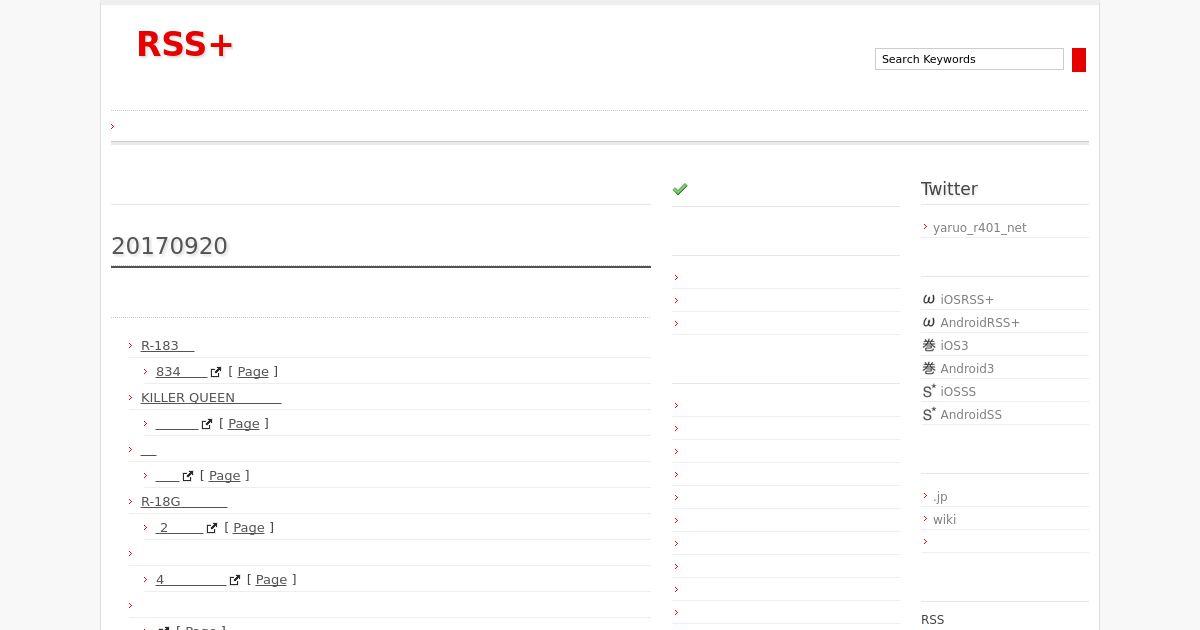The width and height of the screenshot is (1200, 630).
Task: Click the RSS sidebar heading
Action: tap(932, 619)
